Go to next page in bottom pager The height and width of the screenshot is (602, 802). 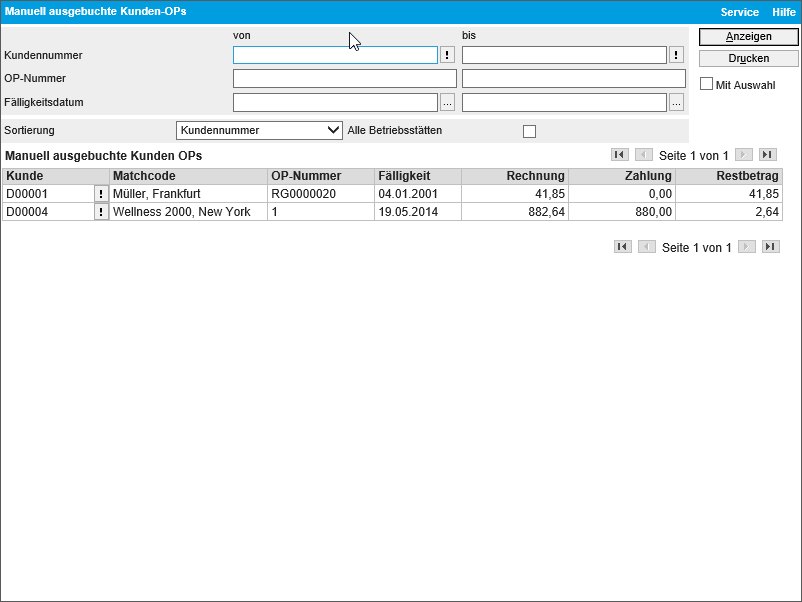click(746, 247)
